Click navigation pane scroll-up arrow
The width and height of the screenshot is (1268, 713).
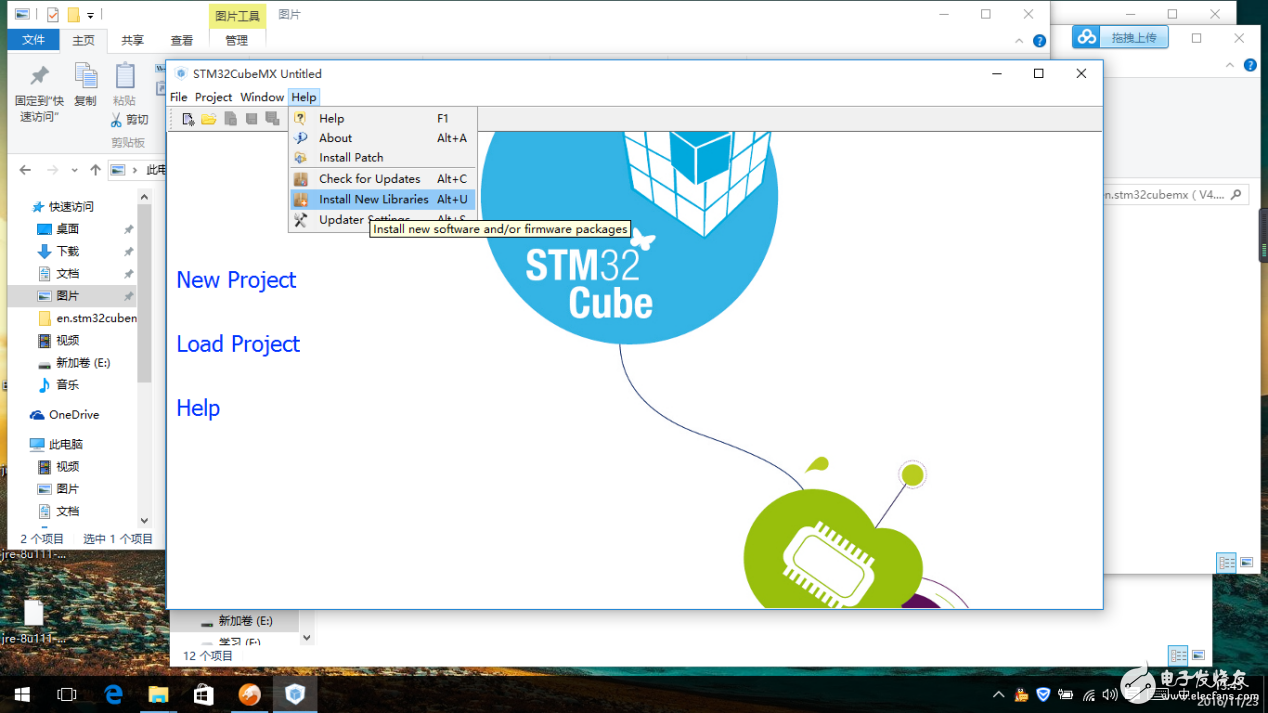click(144, 198)
